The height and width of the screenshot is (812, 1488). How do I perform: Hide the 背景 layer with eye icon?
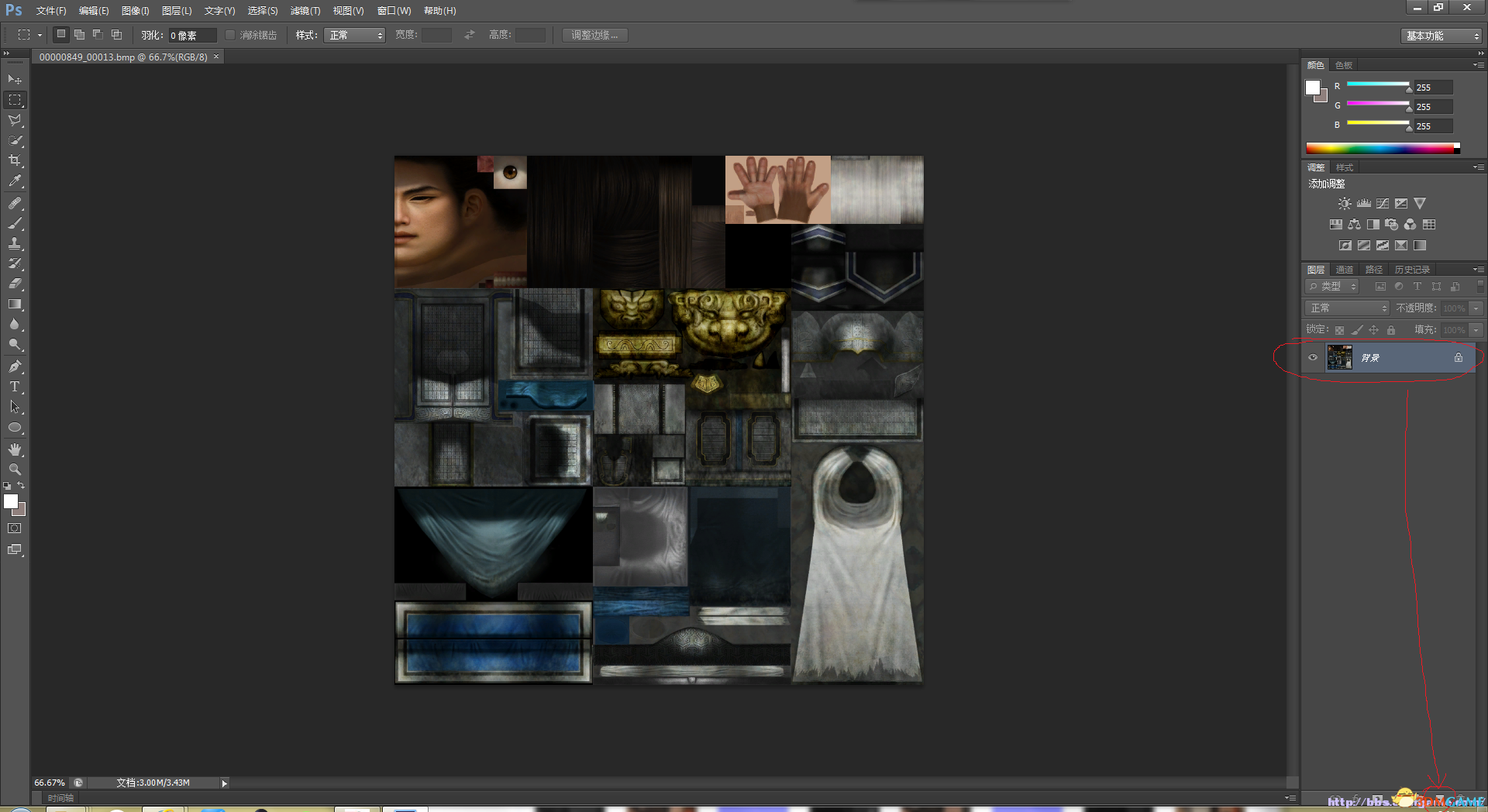(1313, 357)
